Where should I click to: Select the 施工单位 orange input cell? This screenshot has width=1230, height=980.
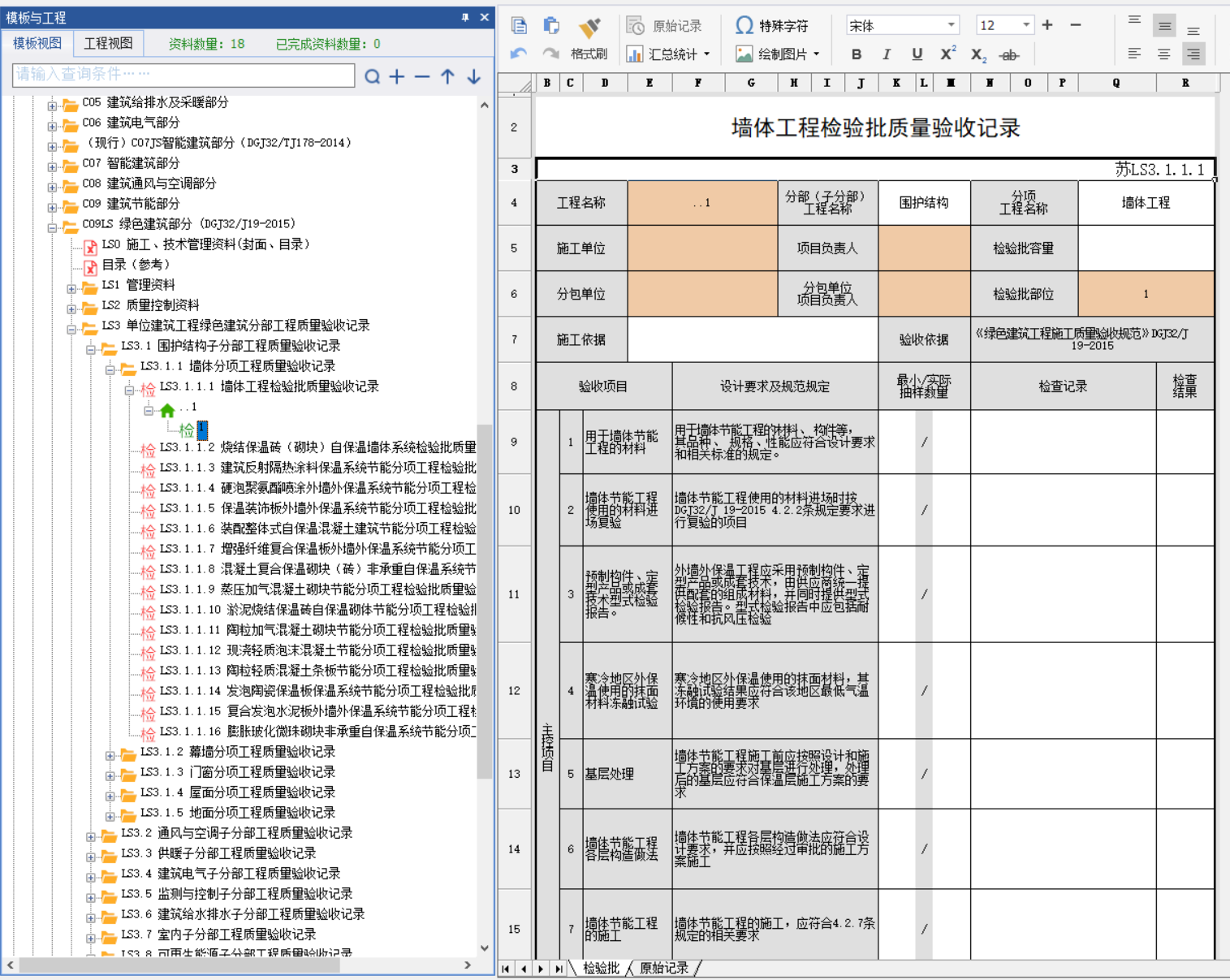[702, 248]
